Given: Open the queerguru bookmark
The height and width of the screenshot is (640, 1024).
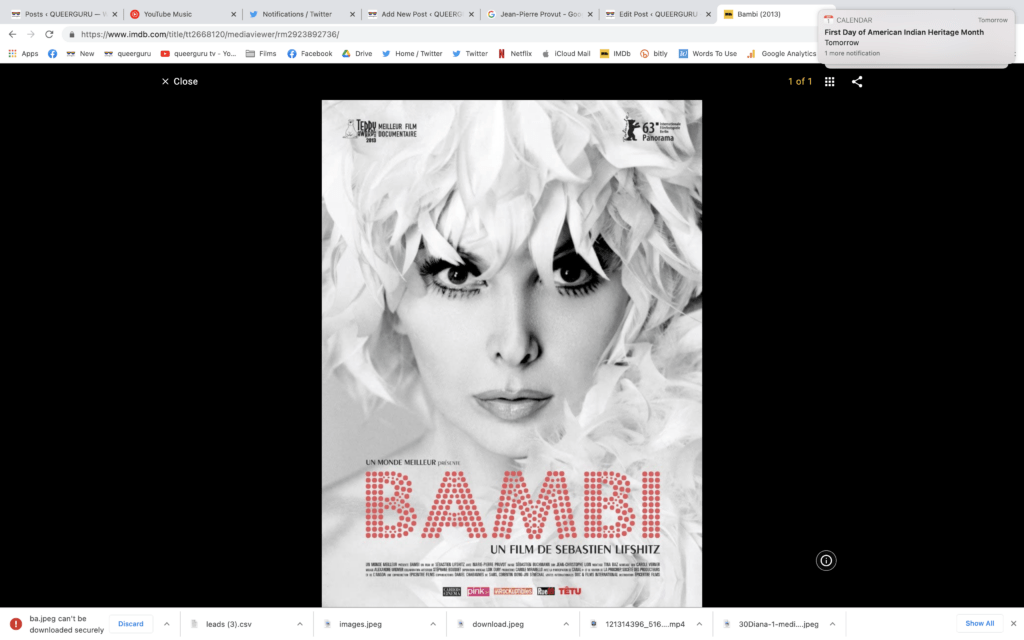Looking at the screenshot, I should tap(127, 54).
